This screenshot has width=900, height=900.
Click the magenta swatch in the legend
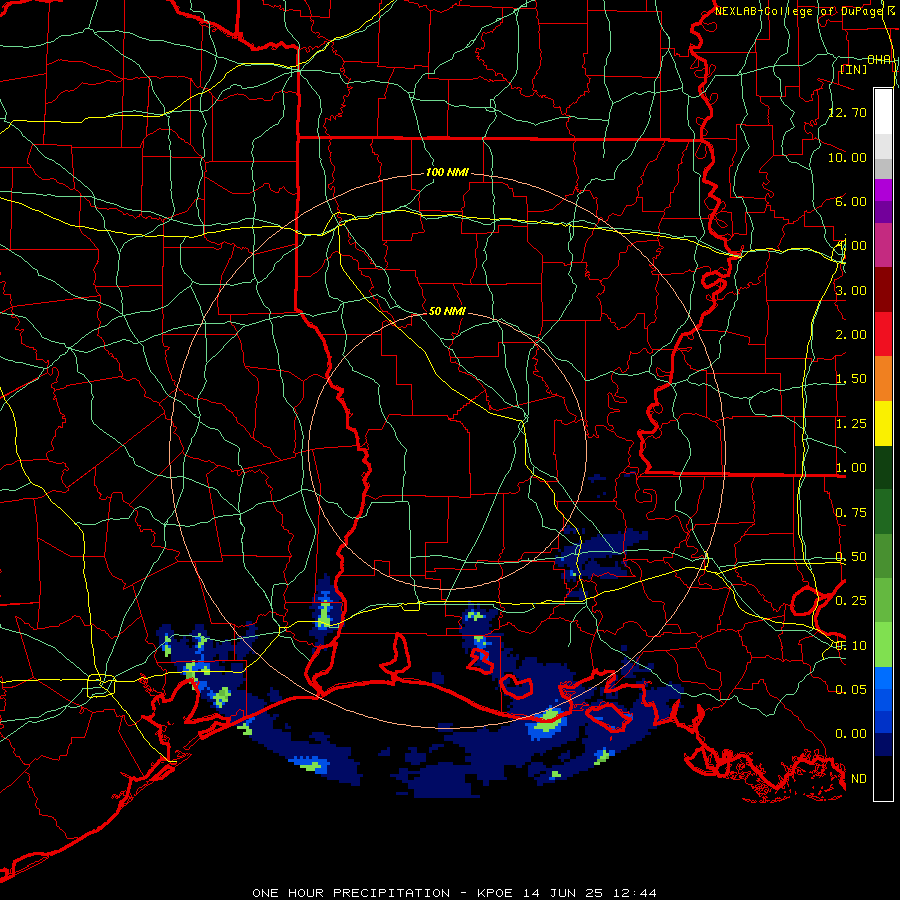883,189
